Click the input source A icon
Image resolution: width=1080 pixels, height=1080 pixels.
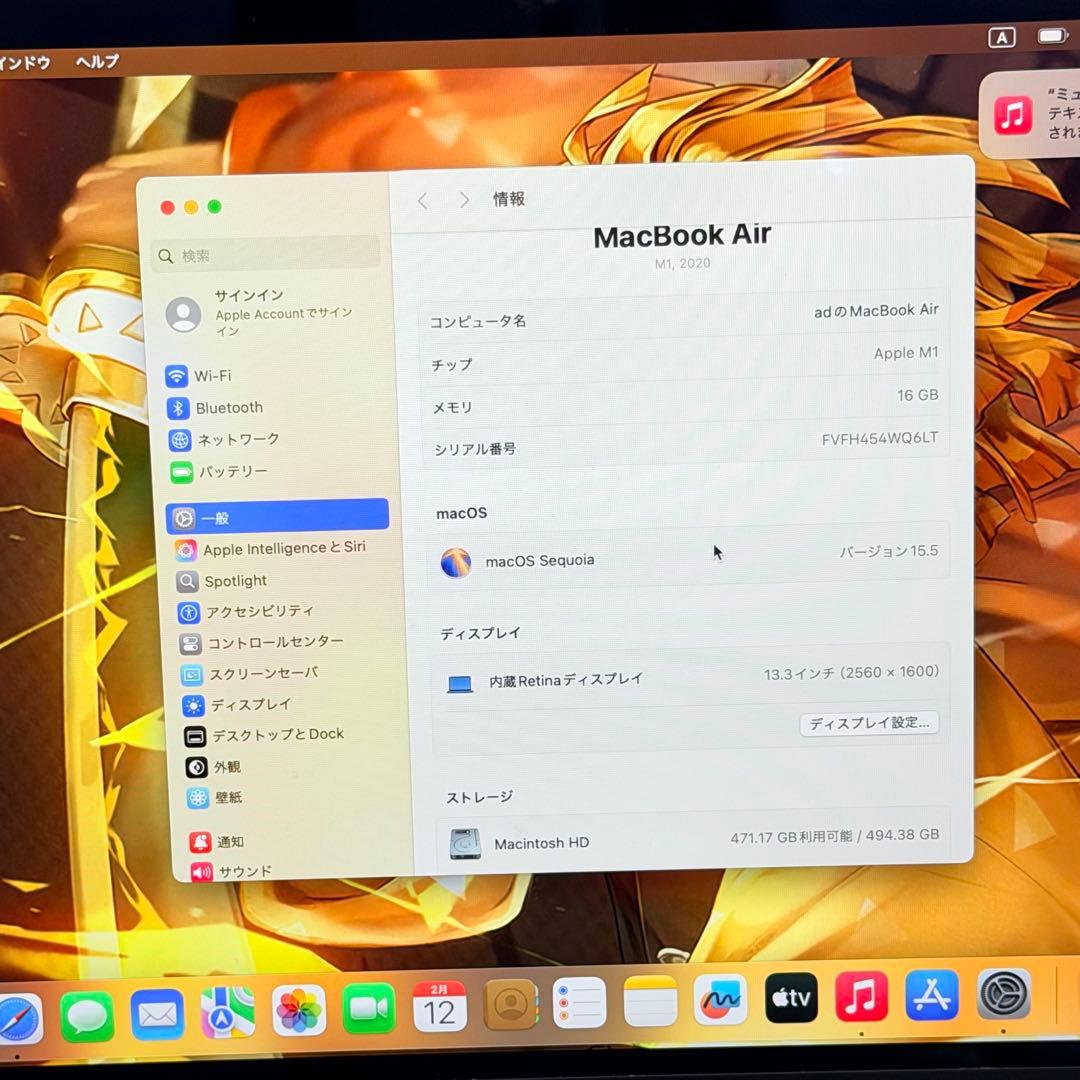click(1001, 37)
